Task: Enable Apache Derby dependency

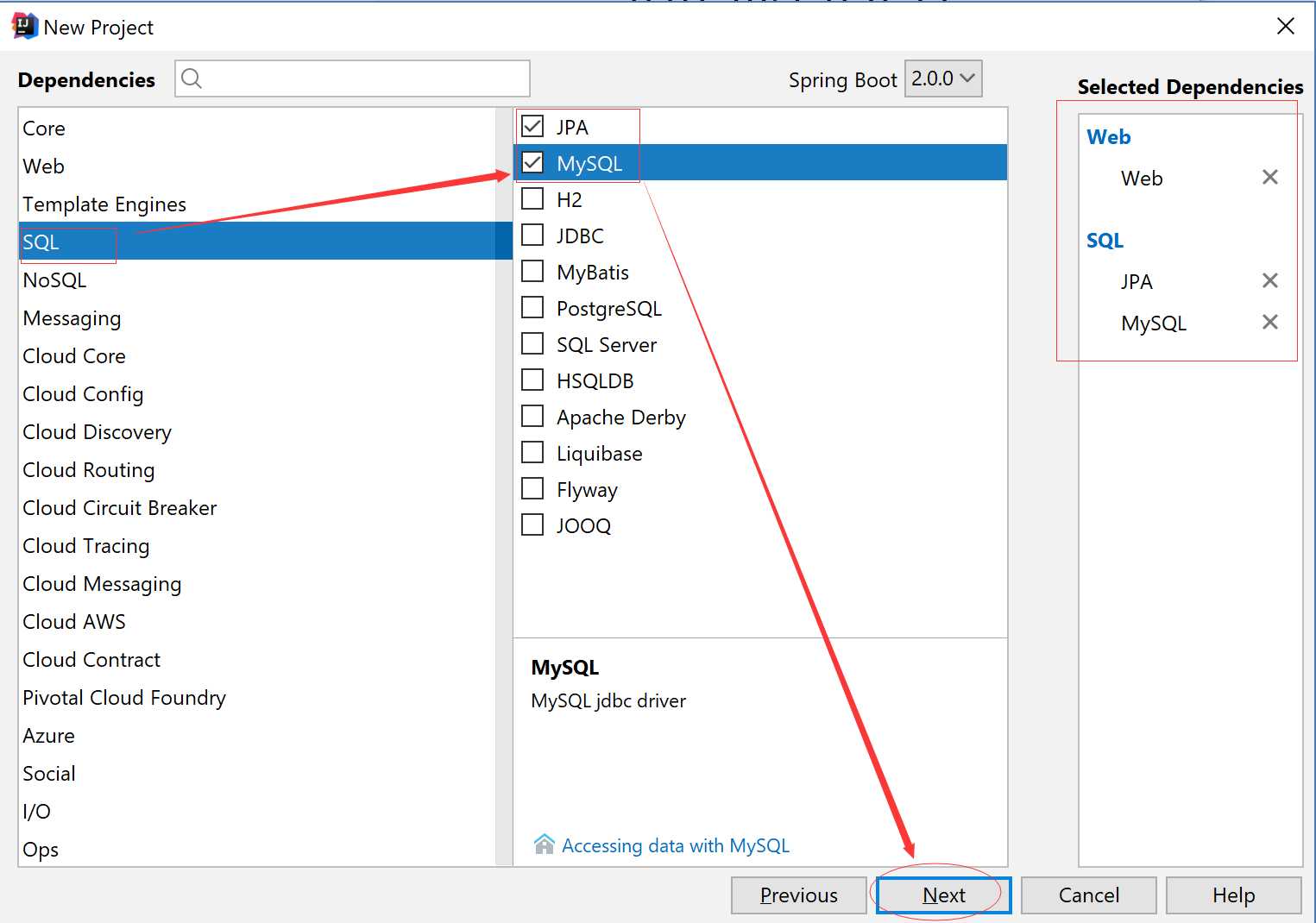Action: pyautogui.click(x=532, y=416)
